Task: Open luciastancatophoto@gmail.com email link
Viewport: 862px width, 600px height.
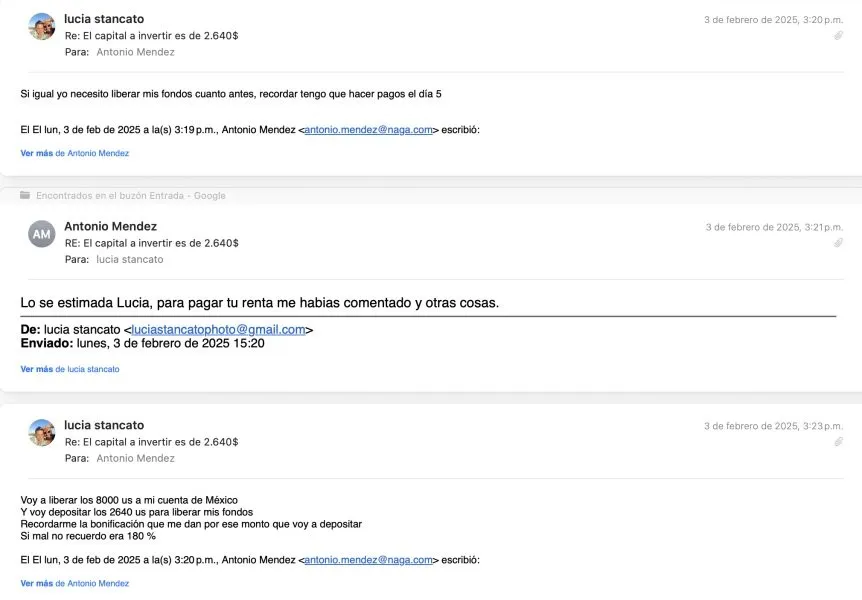Action: click(x=218, y=329)
